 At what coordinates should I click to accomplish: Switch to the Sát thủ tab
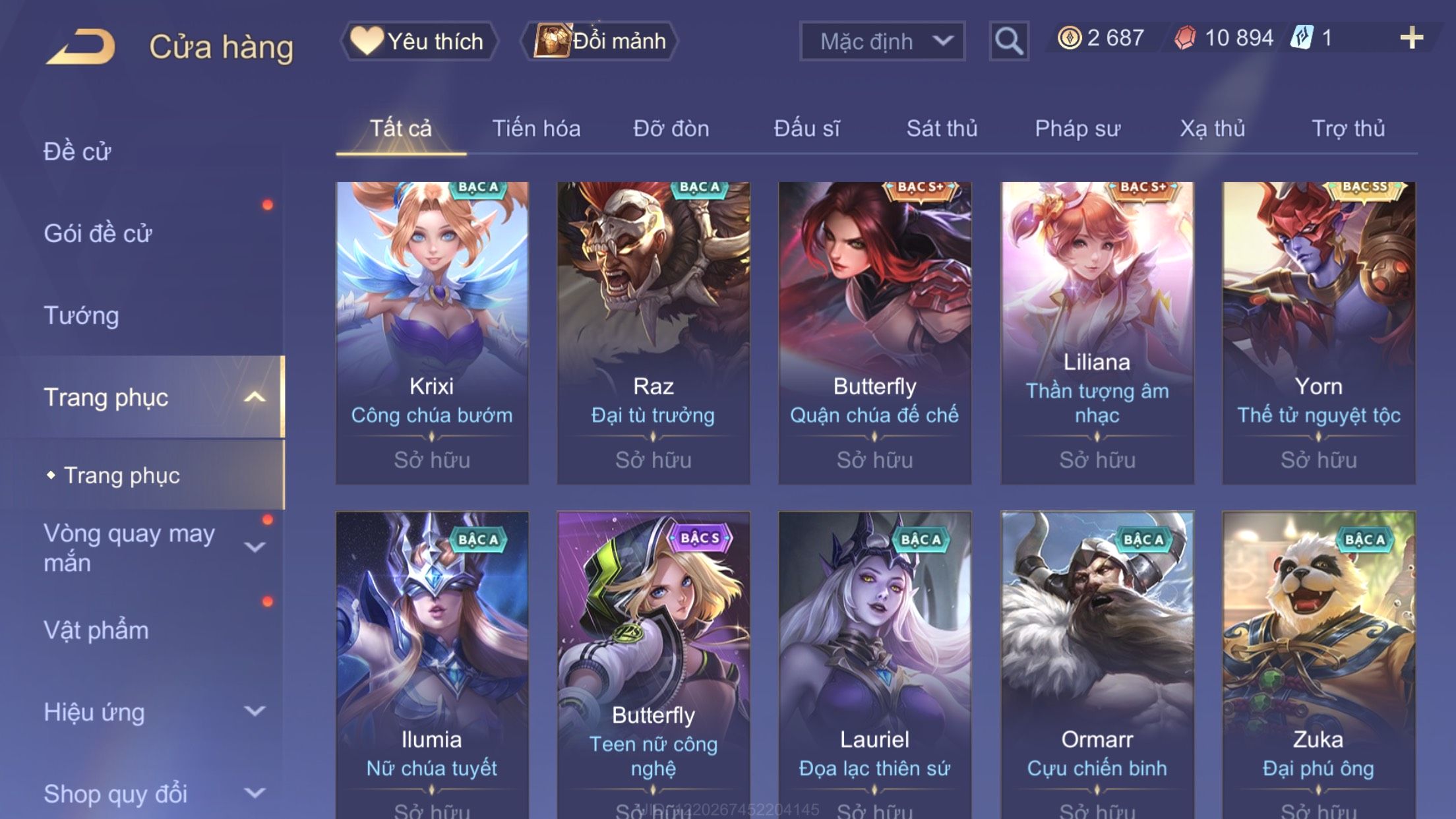coord(942,129)
